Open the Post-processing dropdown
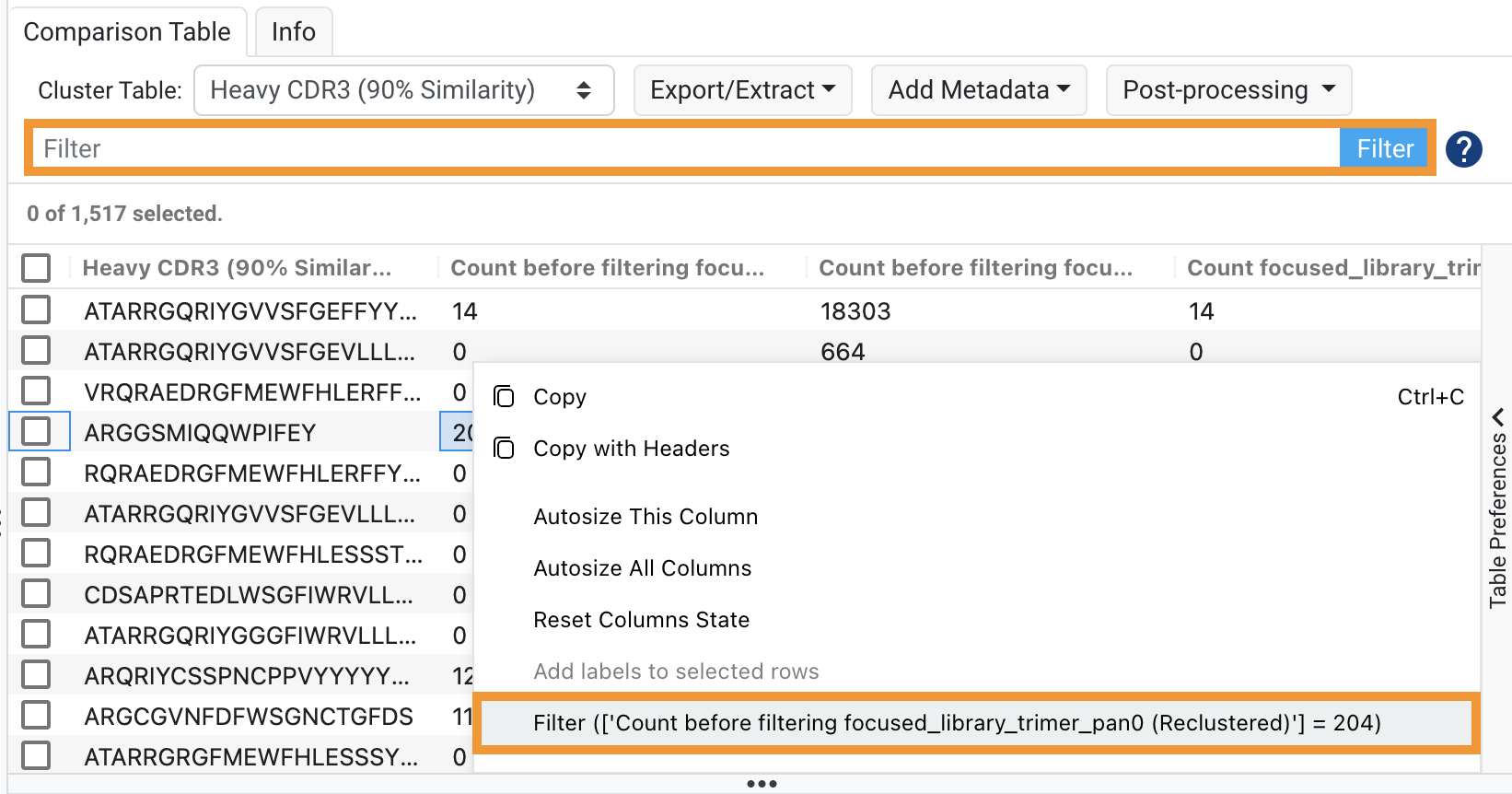 tap(1228, 90)
